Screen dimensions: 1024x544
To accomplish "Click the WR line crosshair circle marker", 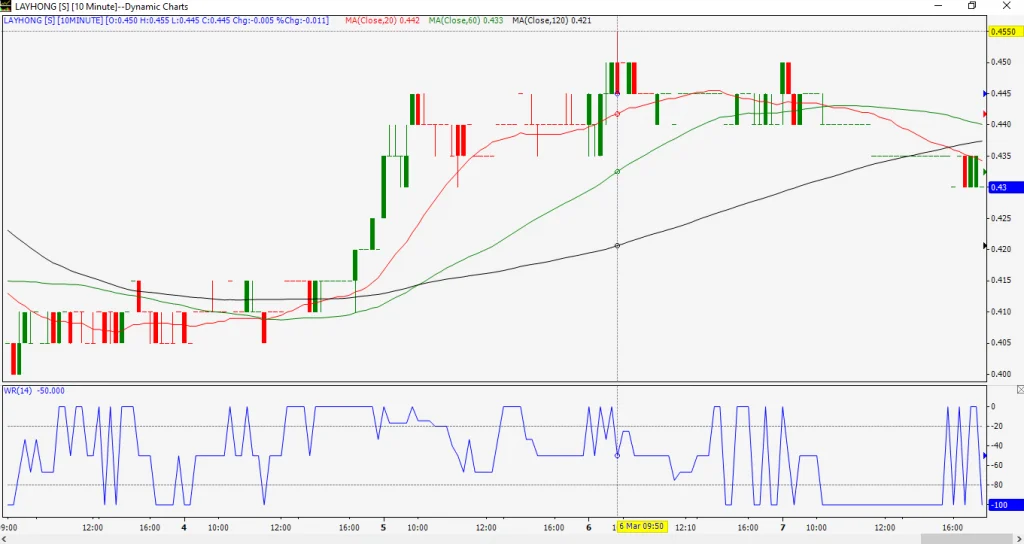I will [x=618, y=455].
